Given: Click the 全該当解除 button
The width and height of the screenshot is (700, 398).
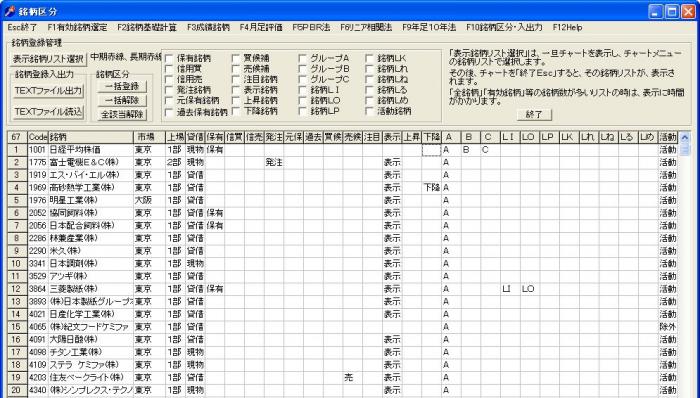Looking at the screenshot, I should (122, 115).
